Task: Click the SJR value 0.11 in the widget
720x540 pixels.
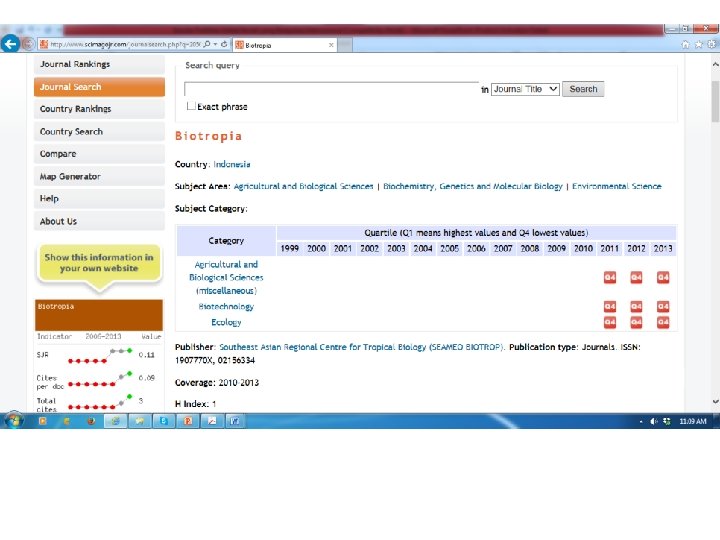Action: pos(146,355)
